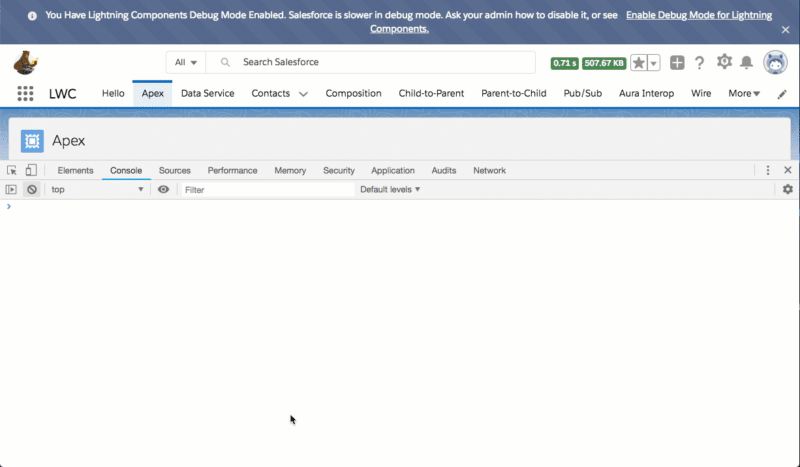Viewport: 800px width, 467px height.
Task: Click the DevTools inspect element icon
Action: [12, 171]
